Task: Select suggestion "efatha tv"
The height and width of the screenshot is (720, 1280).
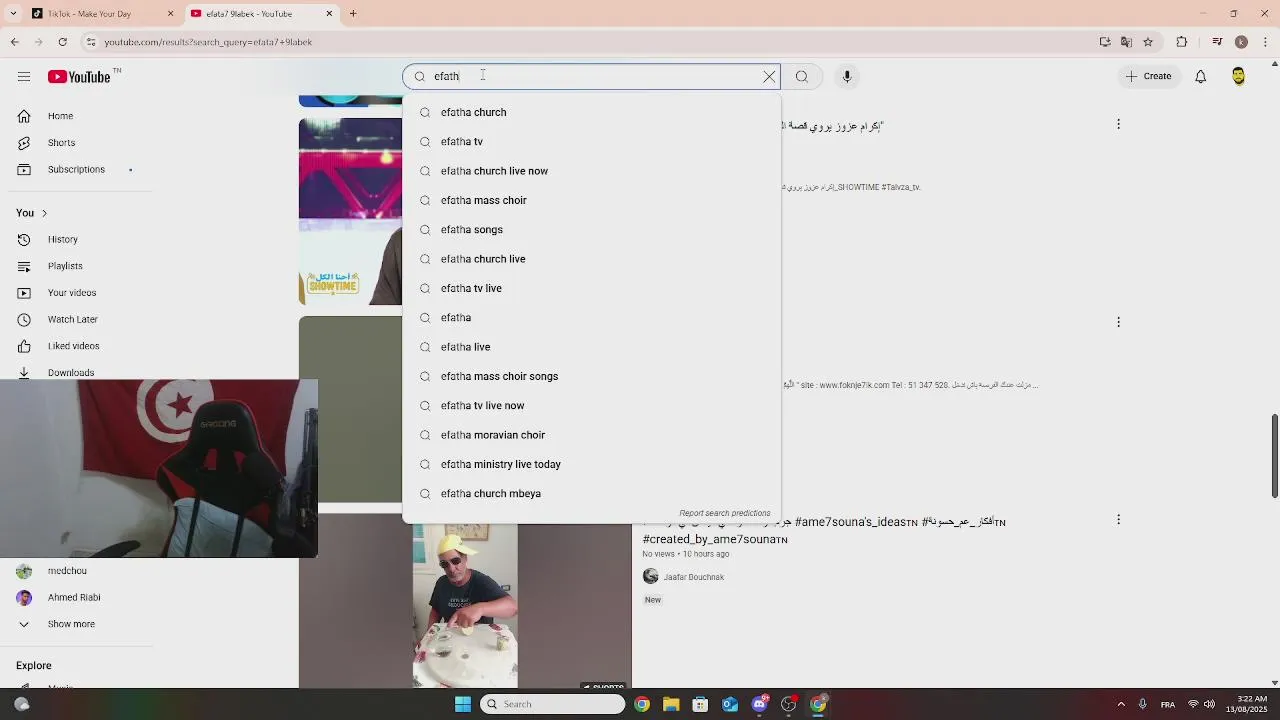Action: coord(591,141)
